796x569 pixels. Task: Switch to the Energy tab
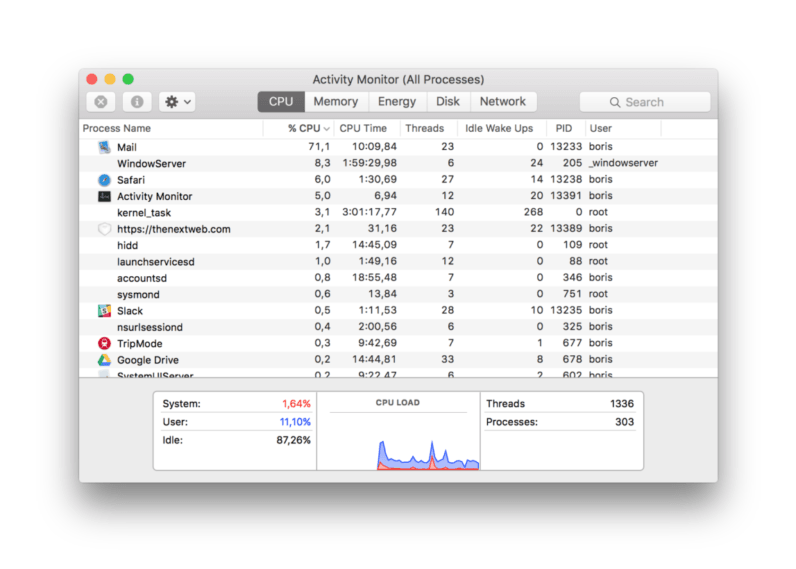397,102
